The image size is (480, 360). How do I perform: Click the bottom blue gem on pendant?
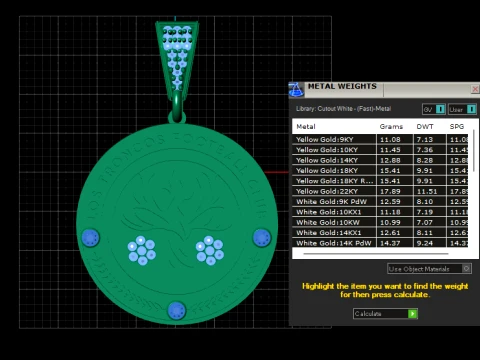pyautogui.click(x=177, y=311)
